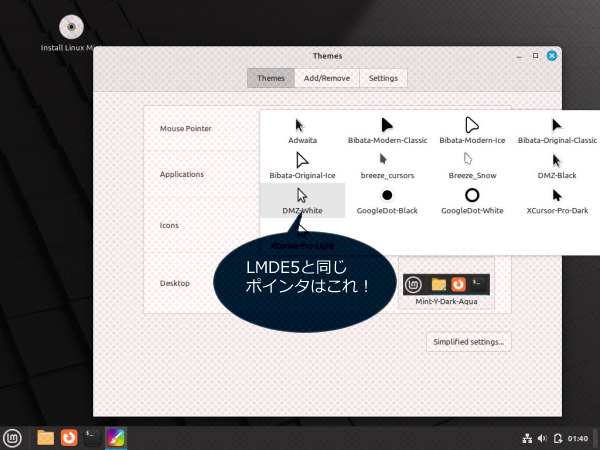Minimize the Themes window
This screenshot has height=450, width=600.
tap(519, 57)
